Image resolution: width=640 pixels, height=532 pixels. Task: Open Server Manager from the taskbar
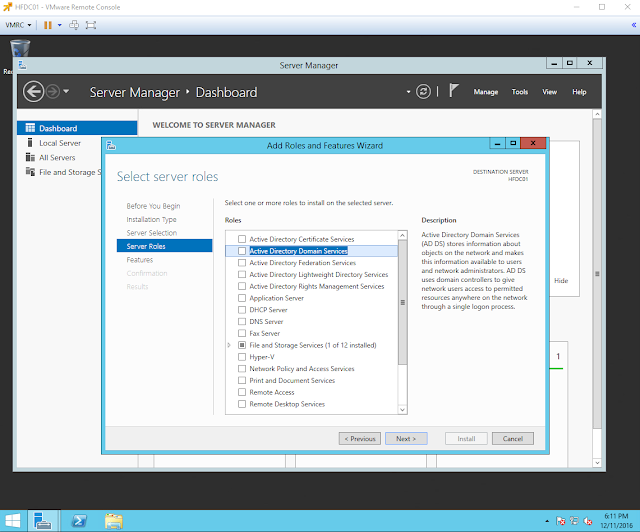click(42, 521)
